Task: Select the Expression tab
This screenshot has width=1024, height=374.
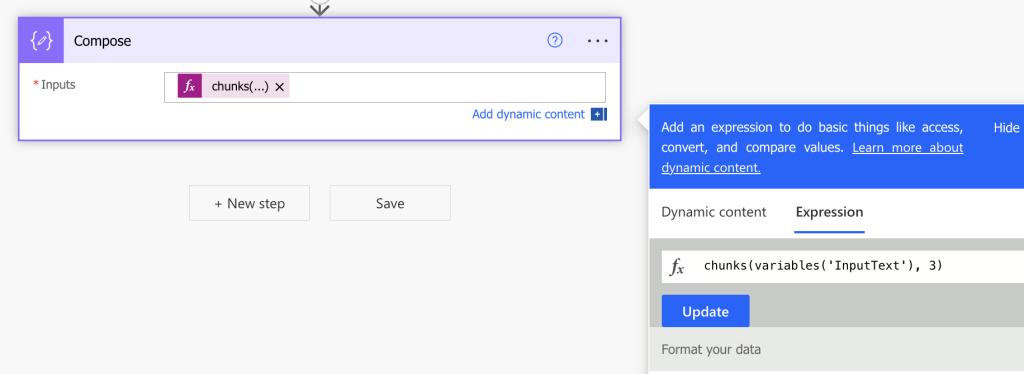Action: point(829,212)
